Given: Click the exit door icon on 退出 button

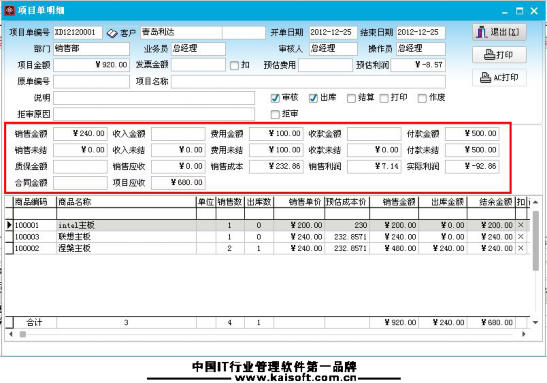Looking at the screenshot, I should point(482,32).
